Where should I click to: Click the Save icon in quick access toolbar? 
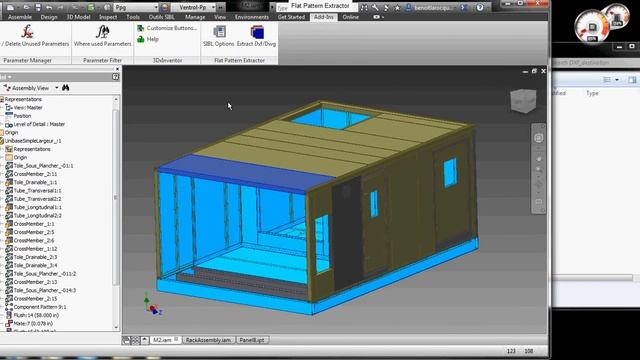38,7
